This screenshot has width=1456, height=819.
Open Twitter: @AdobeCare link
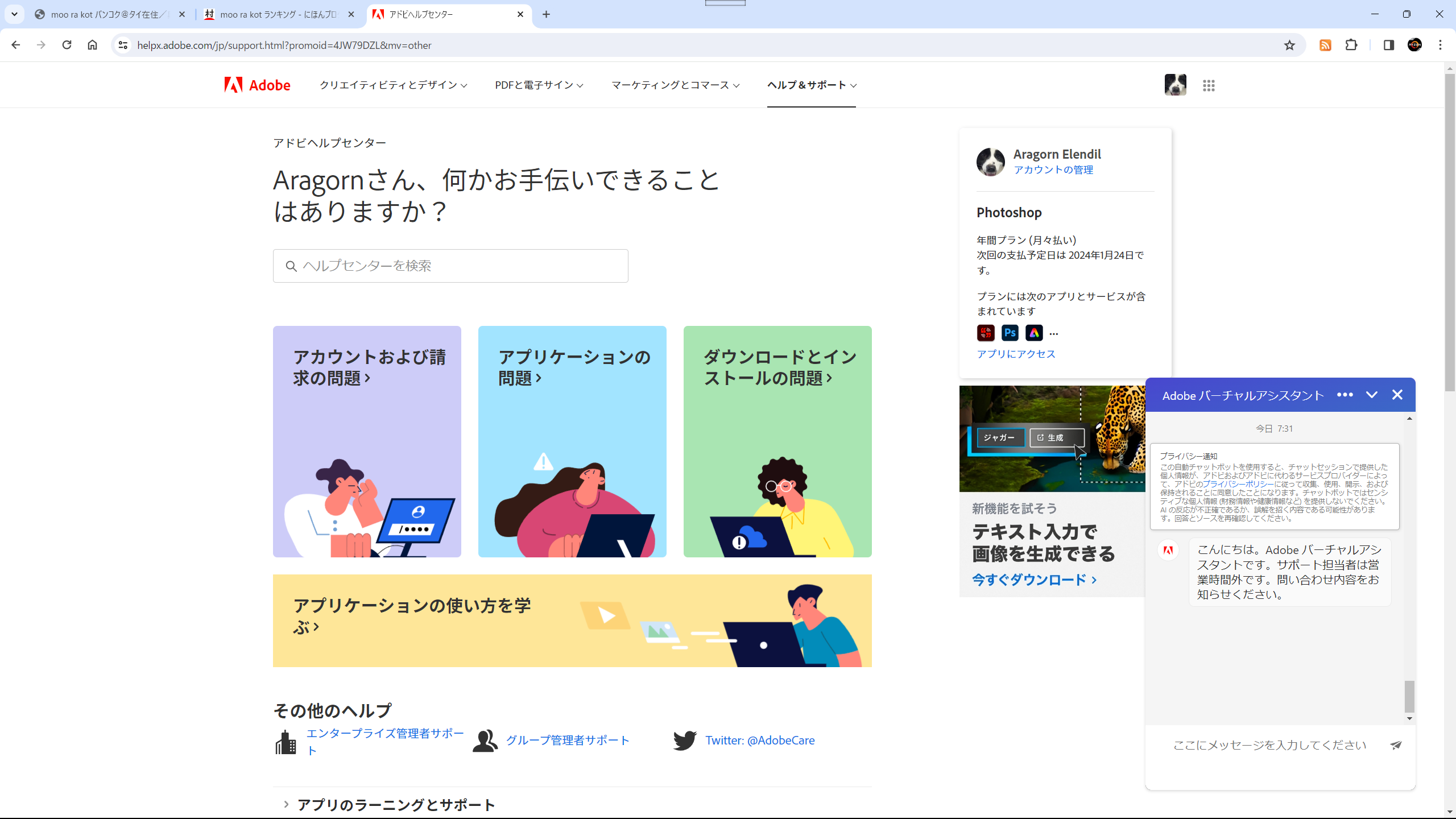pos(760,740)
